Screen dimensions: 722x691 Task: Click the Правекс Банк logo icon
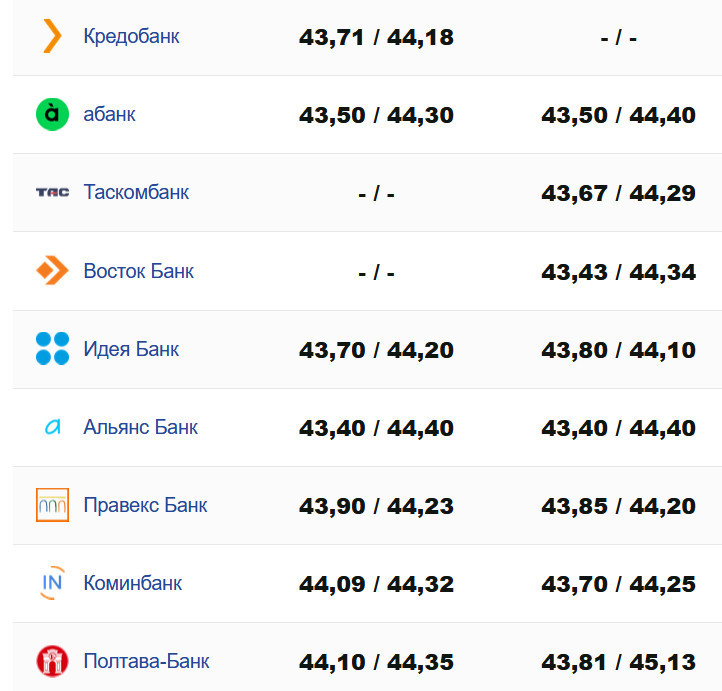click(52, 505)
